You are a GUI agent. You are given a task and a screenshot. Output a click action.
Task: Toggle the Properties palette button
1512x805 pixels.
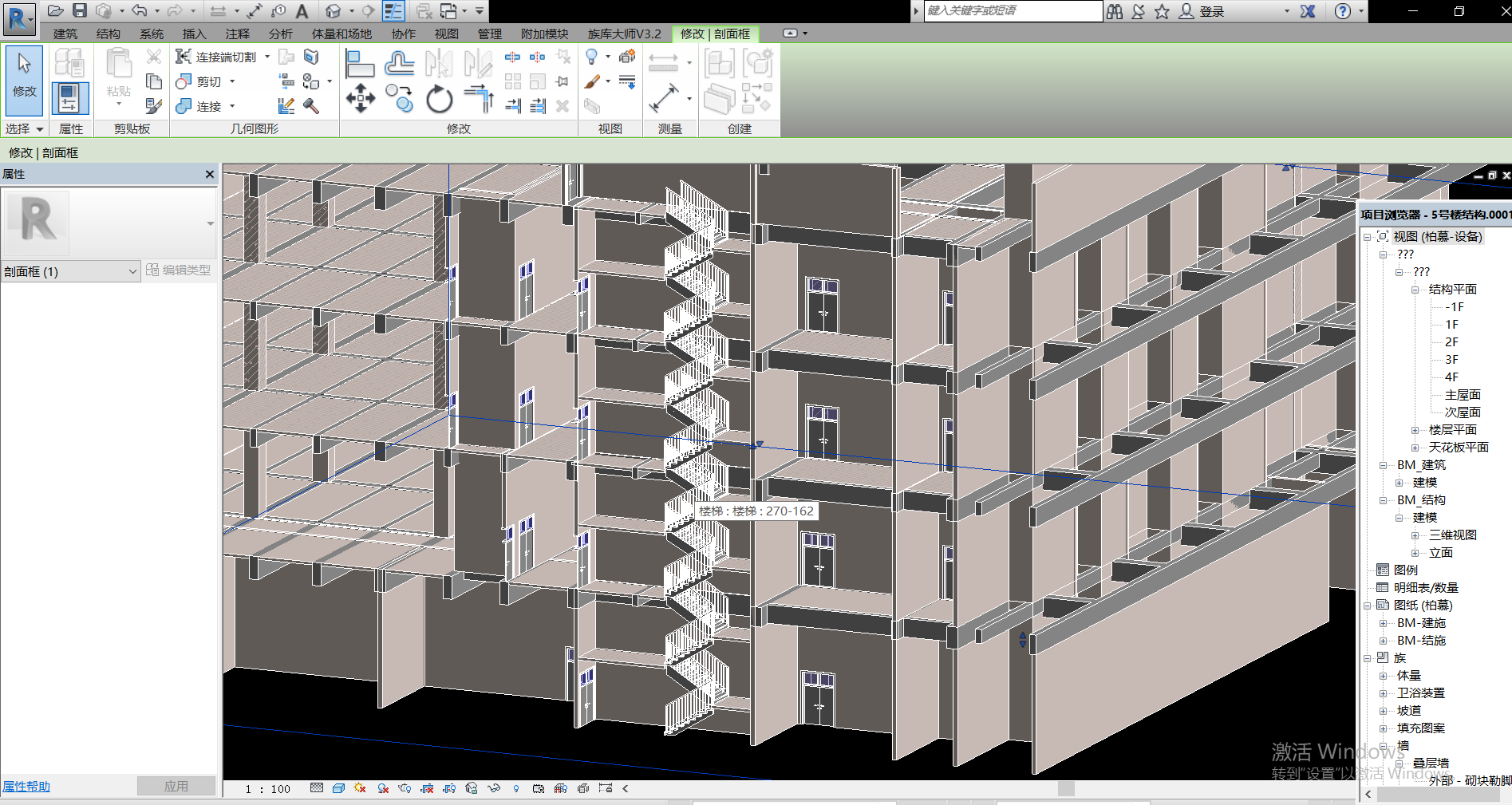click(70, 99)
